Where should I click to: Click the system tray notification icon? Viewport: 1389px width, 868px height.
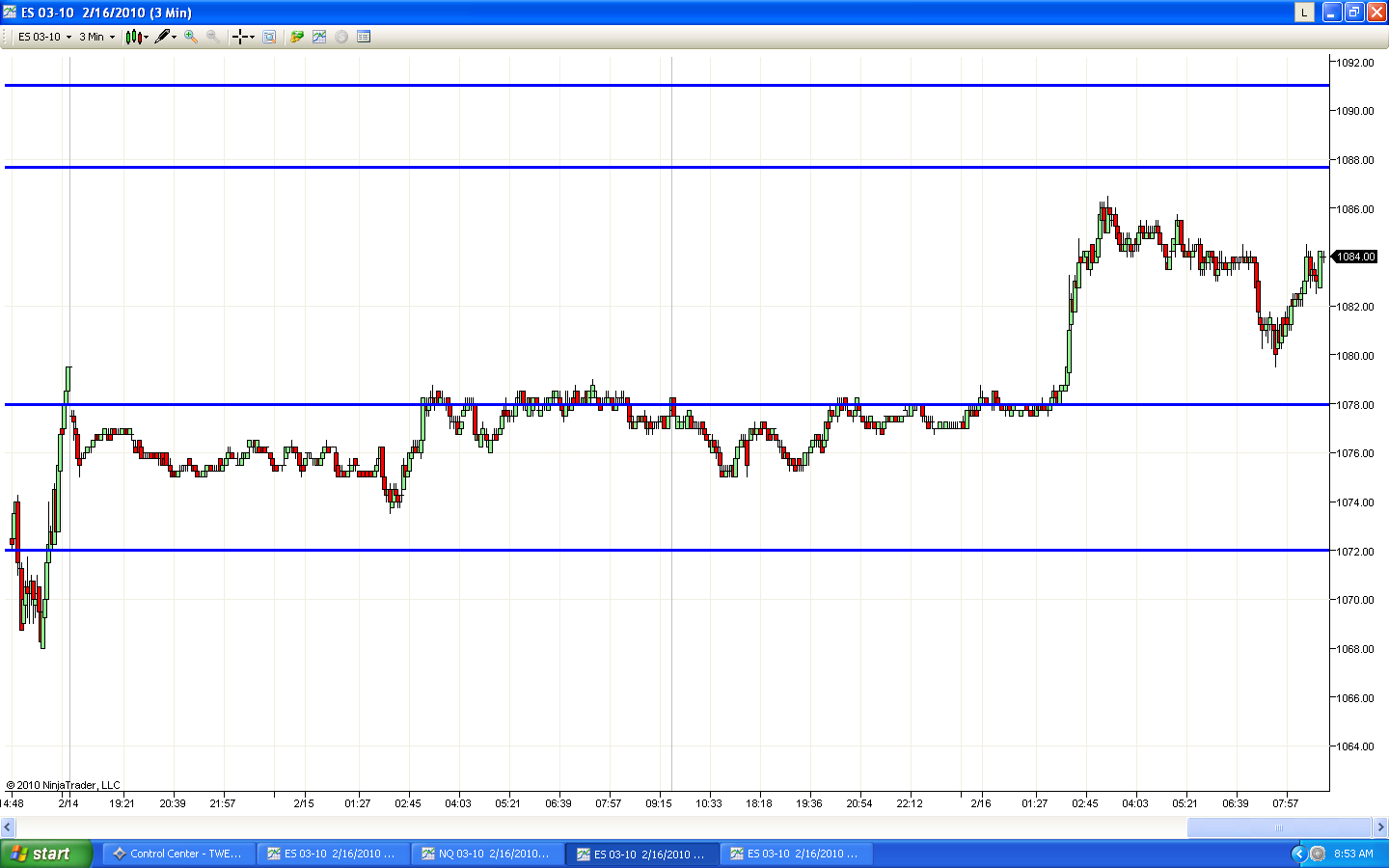(x=1317, y=854)
